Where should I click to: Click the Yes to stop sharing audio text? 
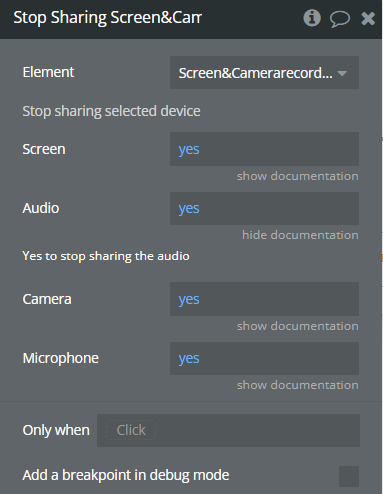click(x=106, y=256)
